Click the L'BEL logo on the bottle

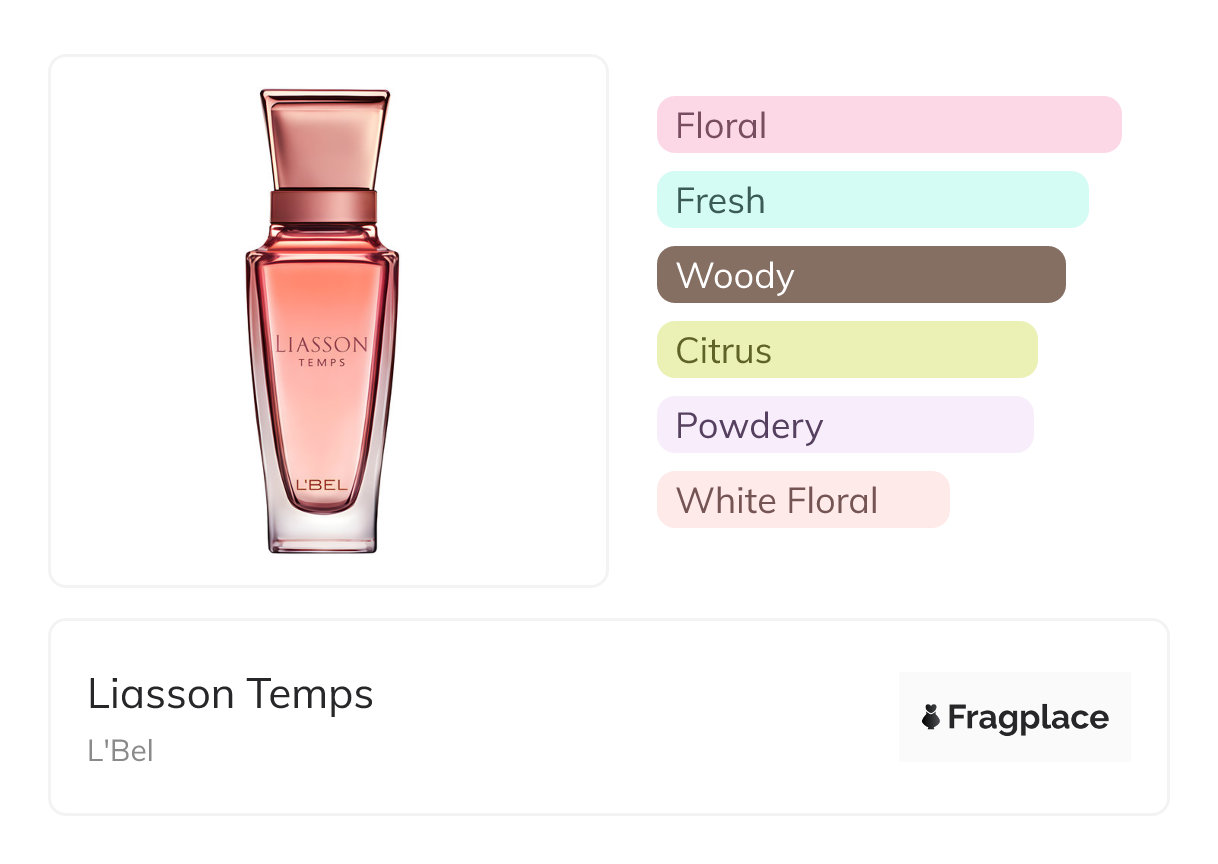click(x=322, y=486)
